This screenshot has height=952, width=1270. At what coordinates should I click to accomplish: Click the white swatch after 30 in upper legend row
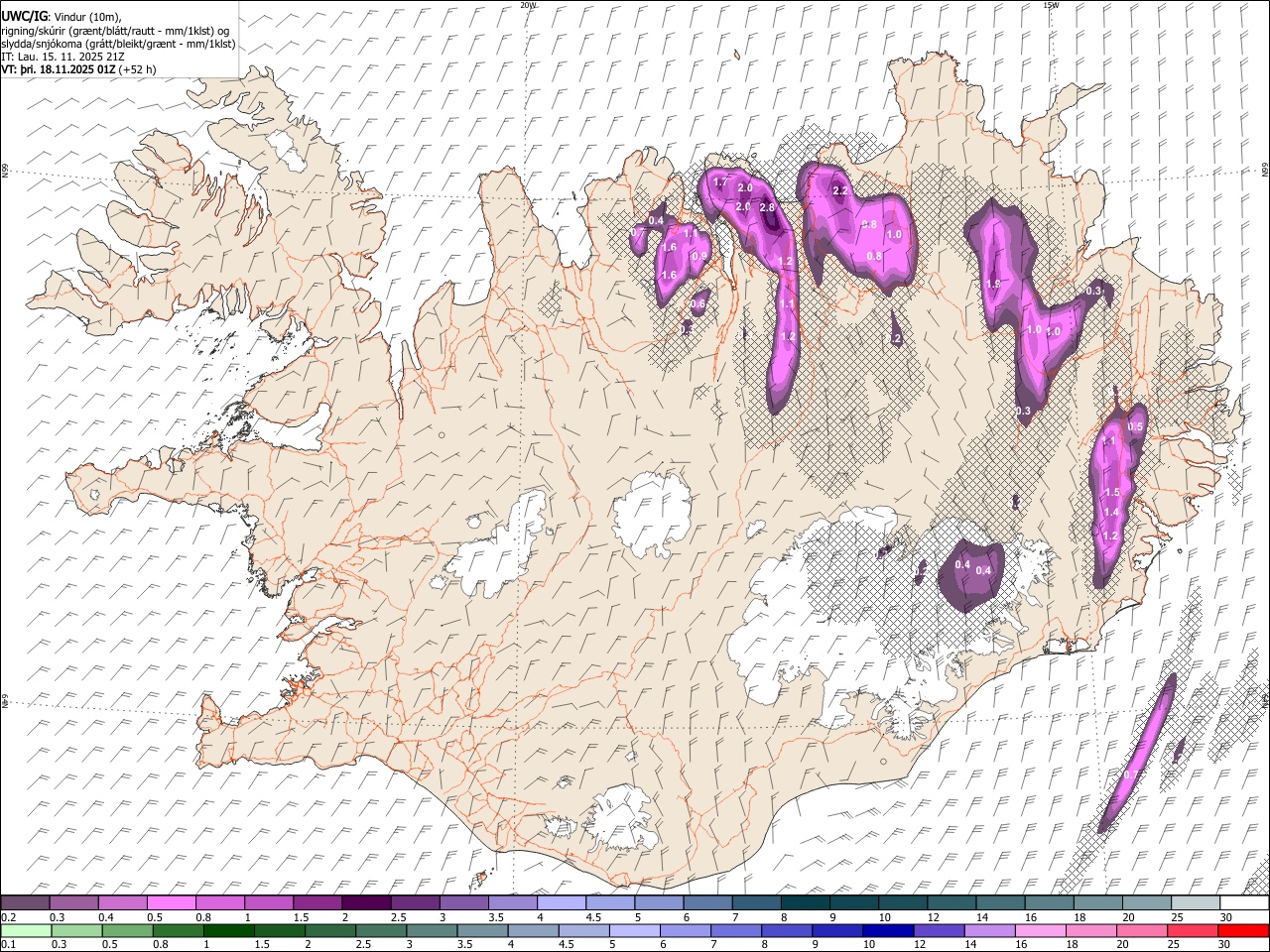coord(1244,902)
